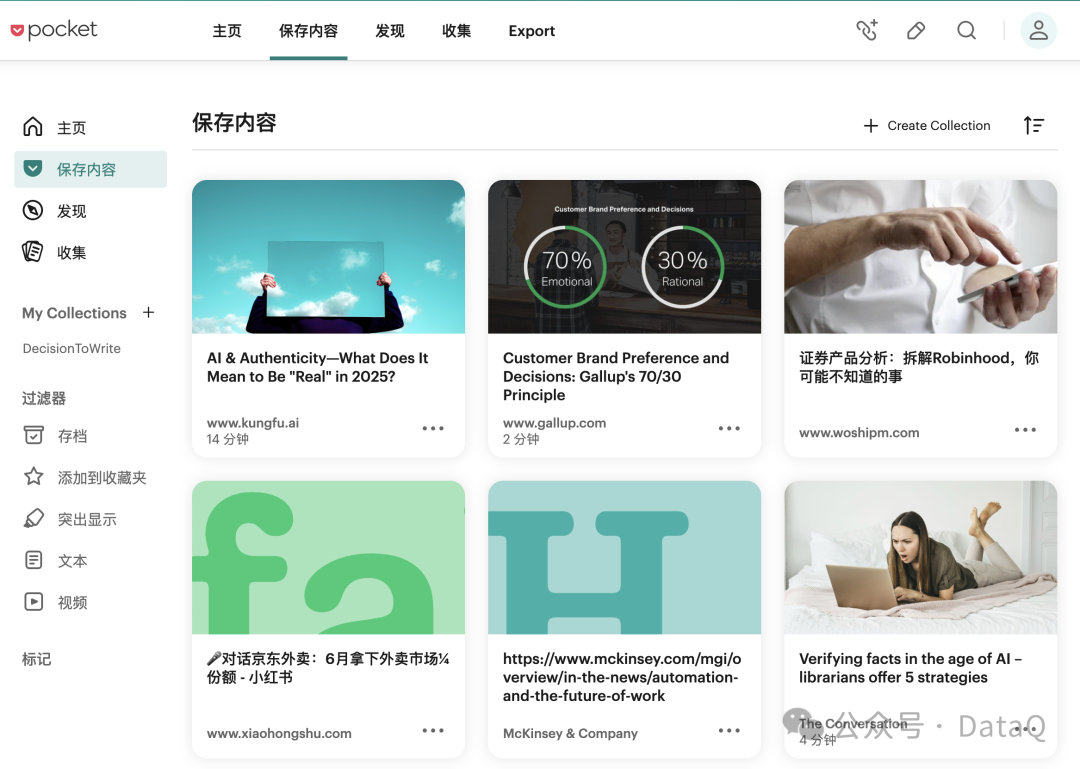The width and height of the screenshot is (1080, 769).
Task: Open 证券产品分析 Robinhood article title
Action: [919, 367]
